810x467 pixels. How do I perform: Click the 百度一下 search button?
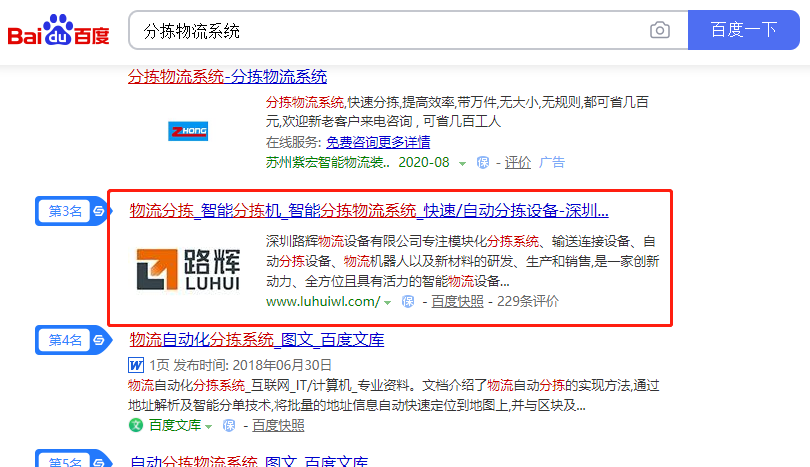743,30
